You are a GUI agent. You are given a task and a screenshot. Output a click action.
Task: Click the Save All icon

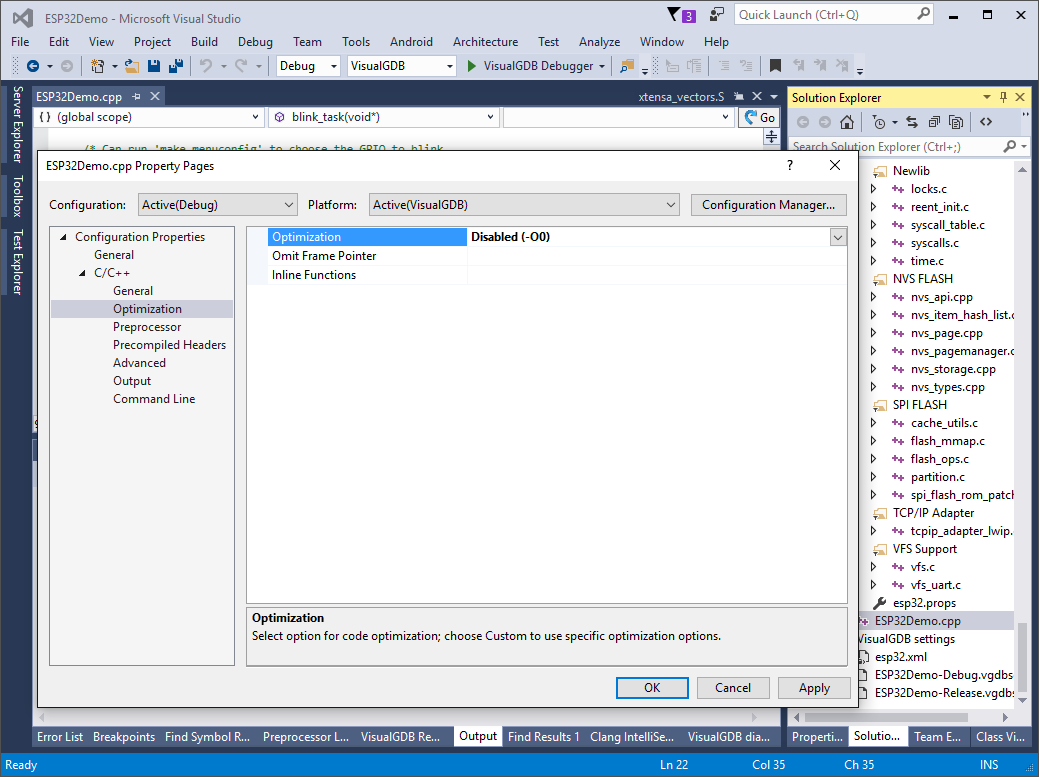pos(176,66)
